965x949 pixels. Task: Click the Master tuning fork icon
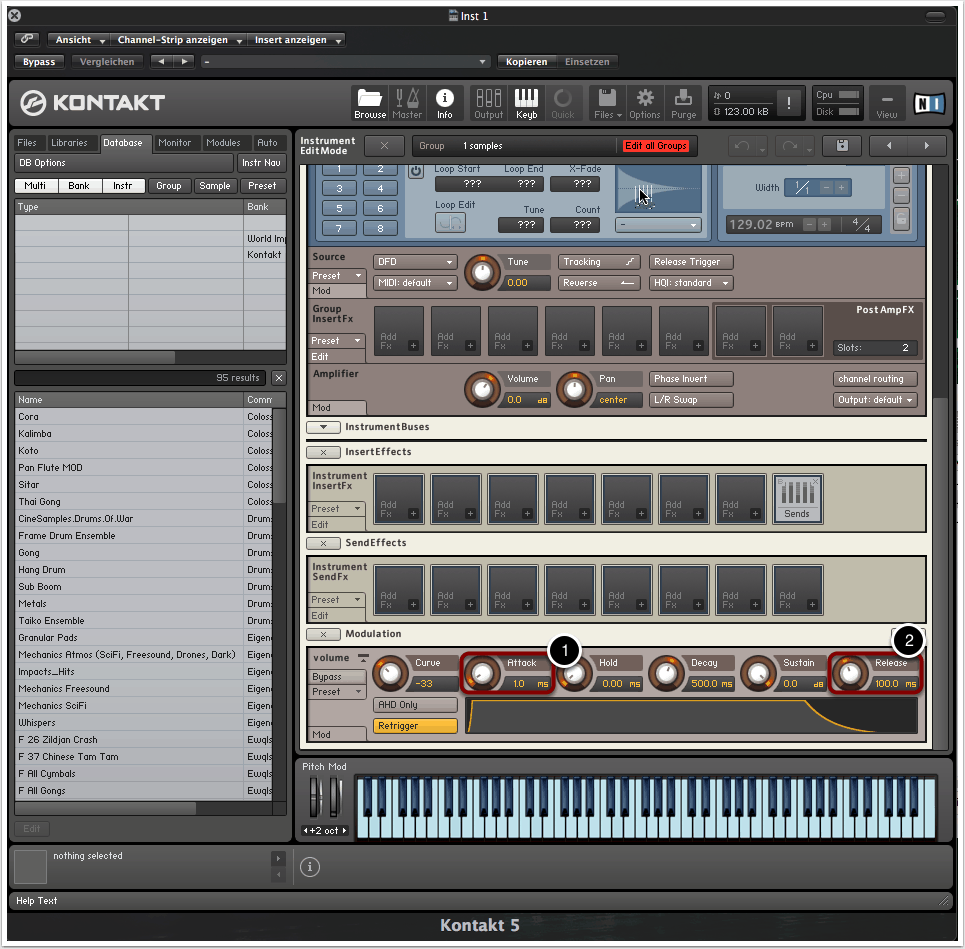pyautogui.click(x=407, y=102)
